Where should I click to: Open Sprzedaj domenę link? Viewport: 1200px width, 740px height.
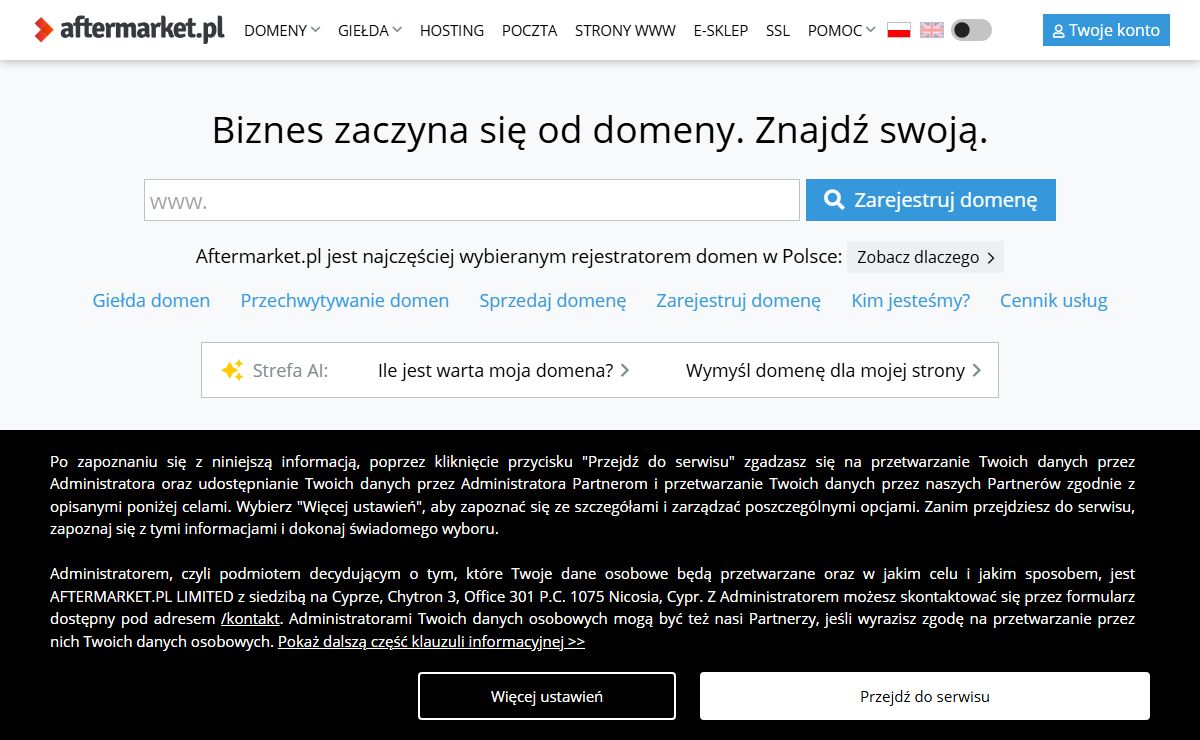coord(553,300)
